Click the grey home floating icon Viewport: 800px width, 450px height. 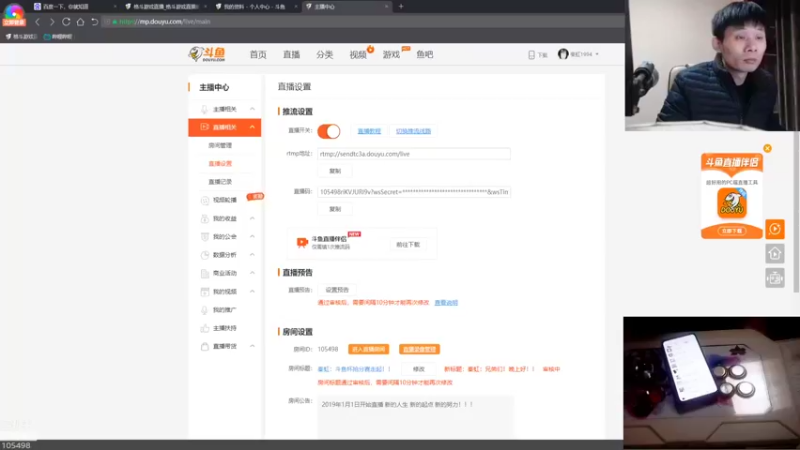click(x=774, y=254)
